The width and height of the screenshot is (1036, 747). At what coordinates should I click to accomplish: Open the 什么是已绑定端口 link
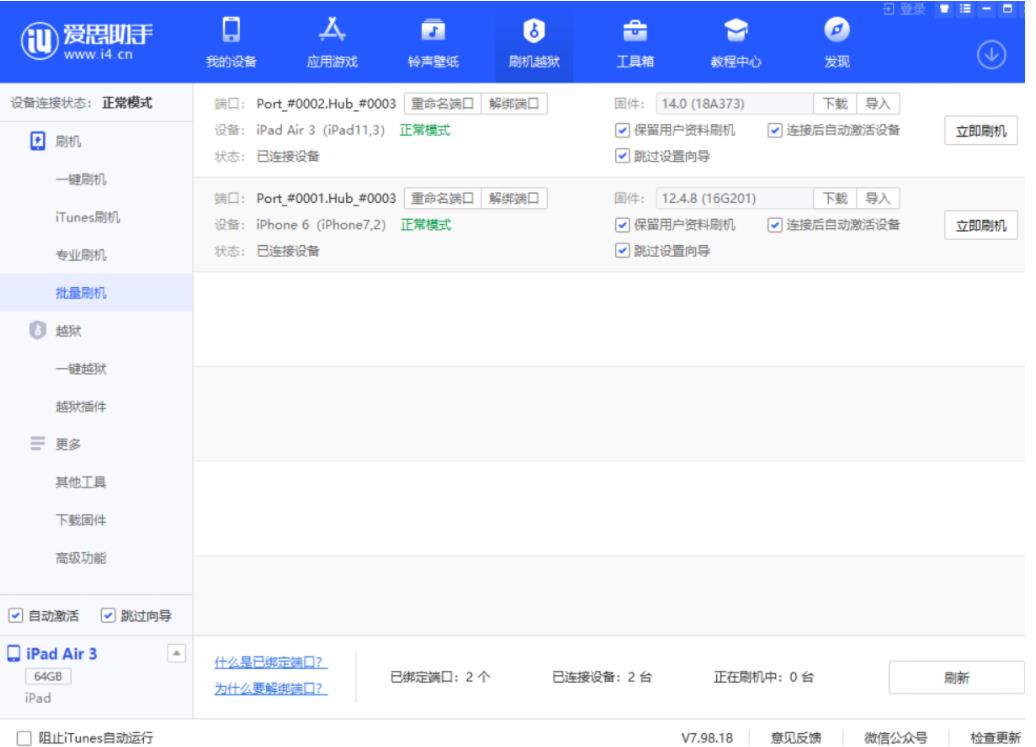(x=270, y=662)
